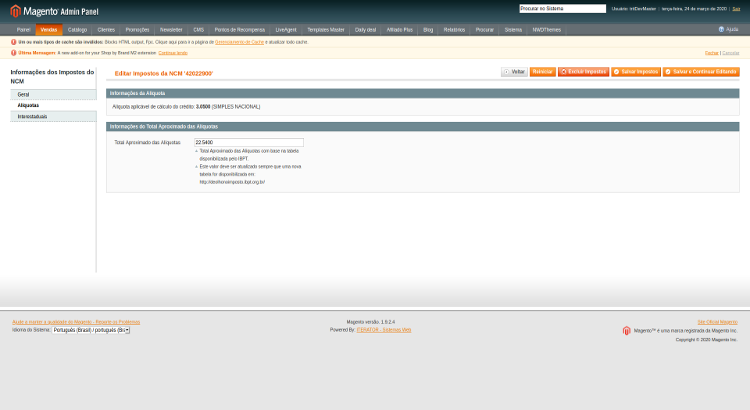Open the Painel menu
Screen dimensions: 750x410
tap(23, 30)
